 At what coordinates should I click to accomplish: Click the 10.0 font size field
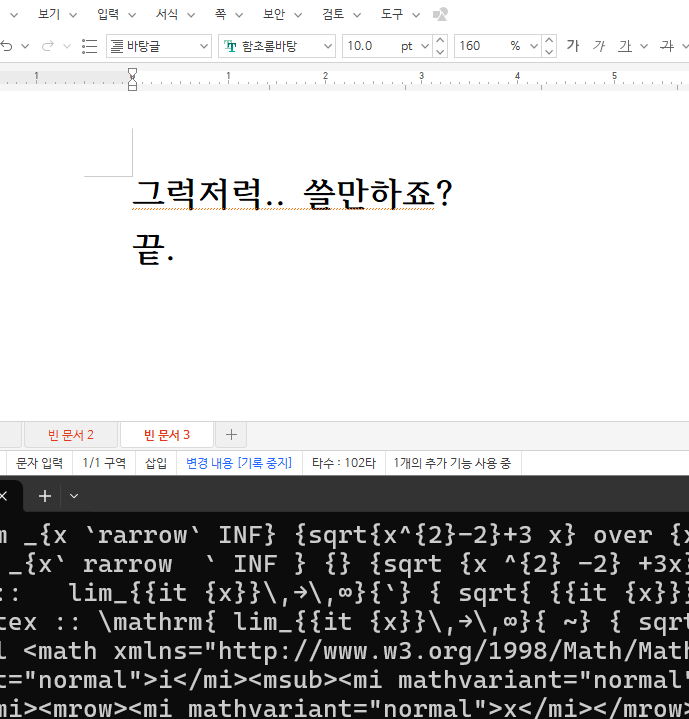click(369, 46)
